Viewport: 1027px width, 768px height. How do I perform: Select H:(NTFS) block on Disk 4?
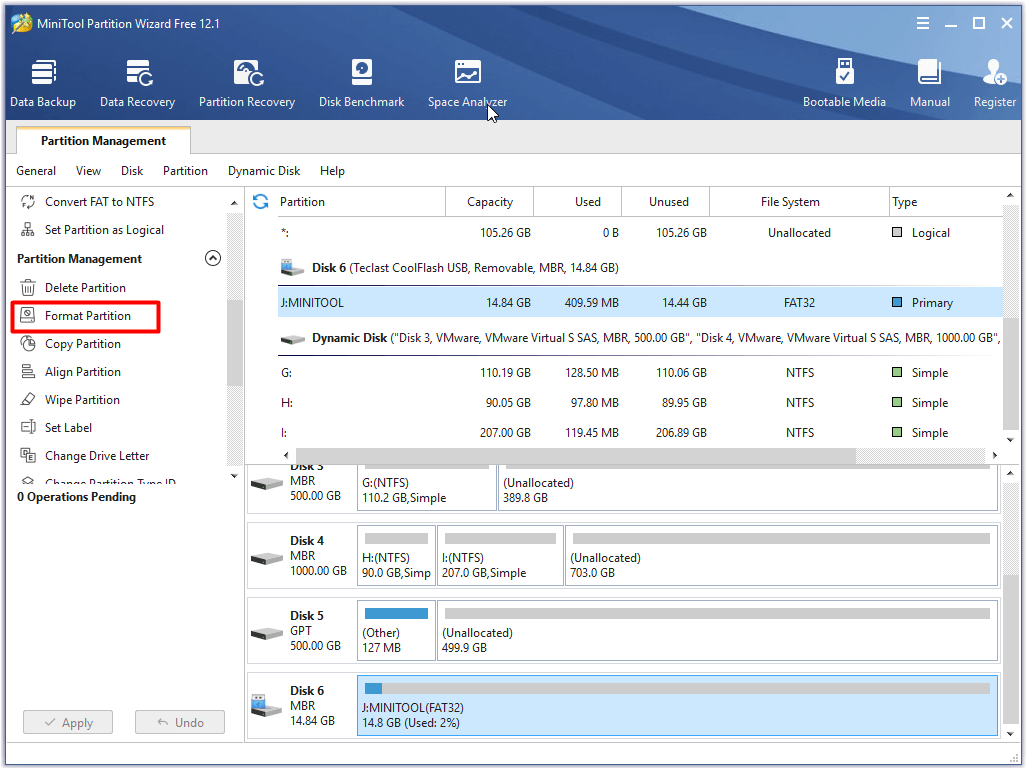point(396,555)
